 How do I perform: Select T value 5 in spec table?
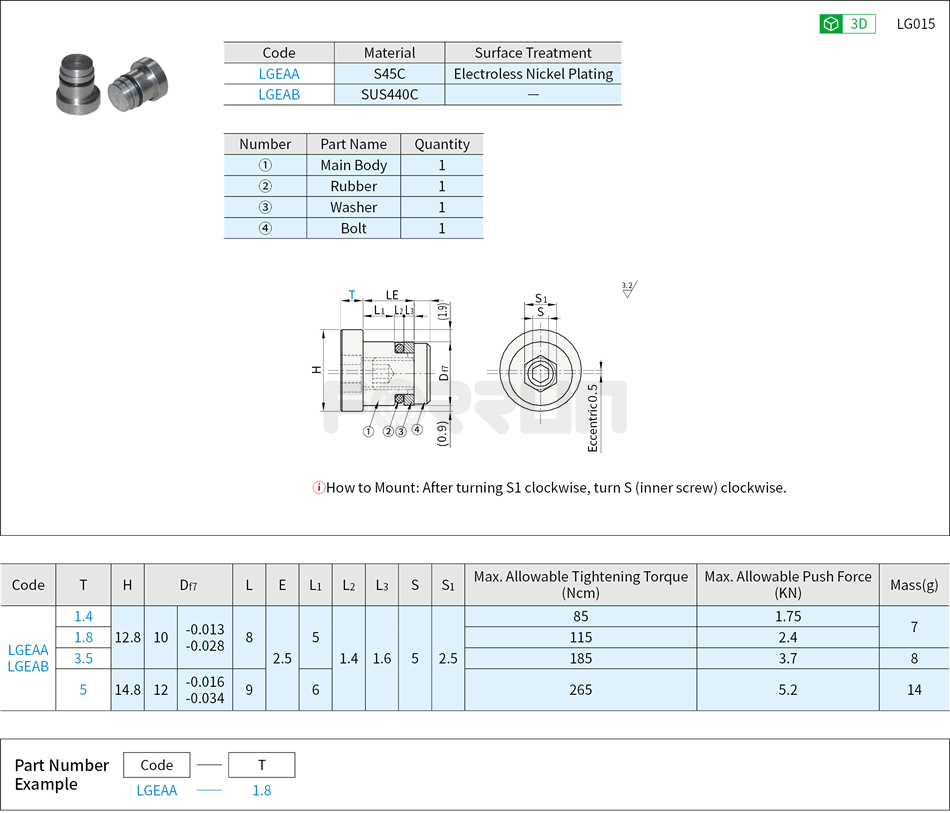tap(83, 690)
